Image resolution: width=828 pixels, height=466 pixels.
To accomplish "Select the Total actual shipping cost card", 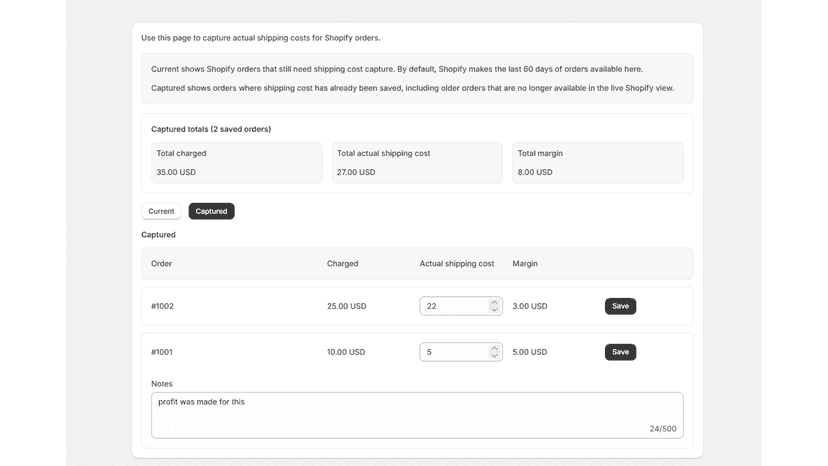I will [x=417, y=163].
